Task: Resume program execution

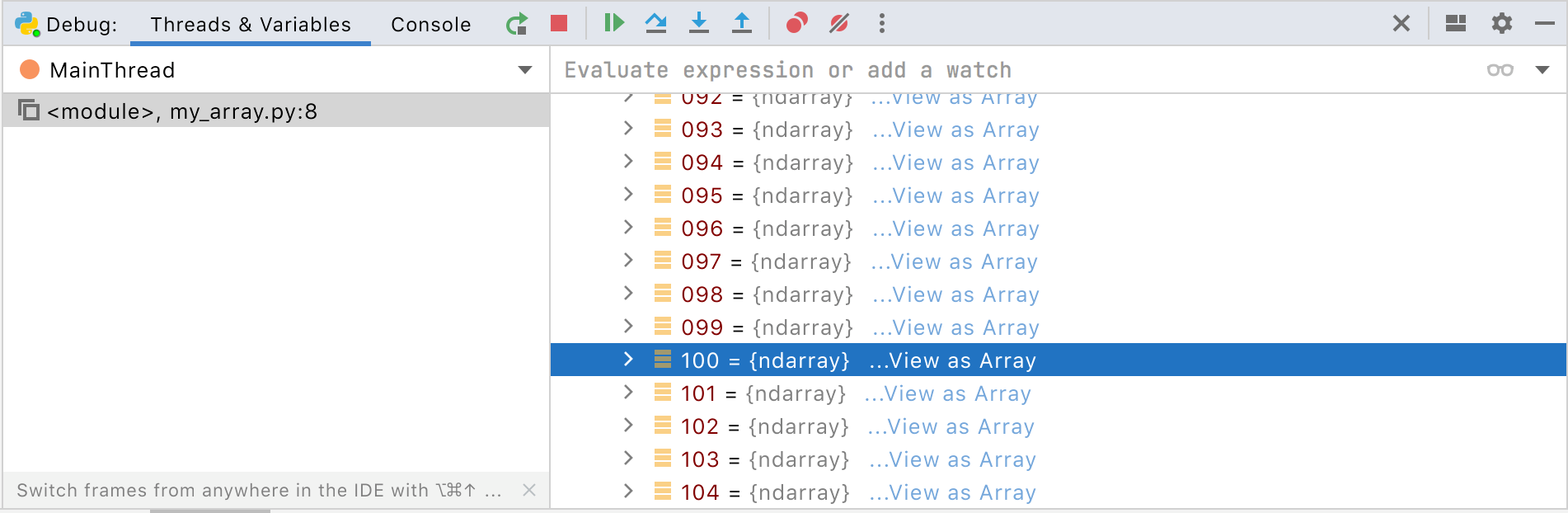Action: click(x=613, y=23)
